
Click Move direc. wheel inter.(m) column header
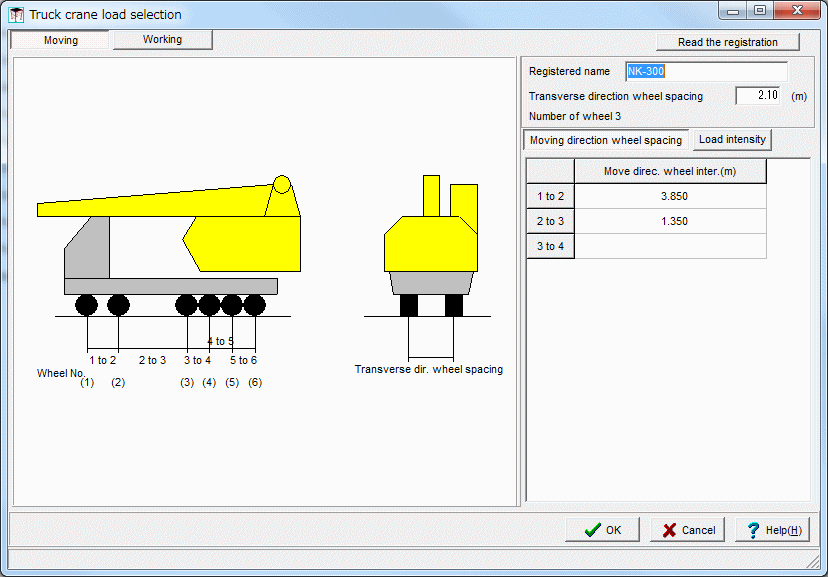click(x=670, y=172)
